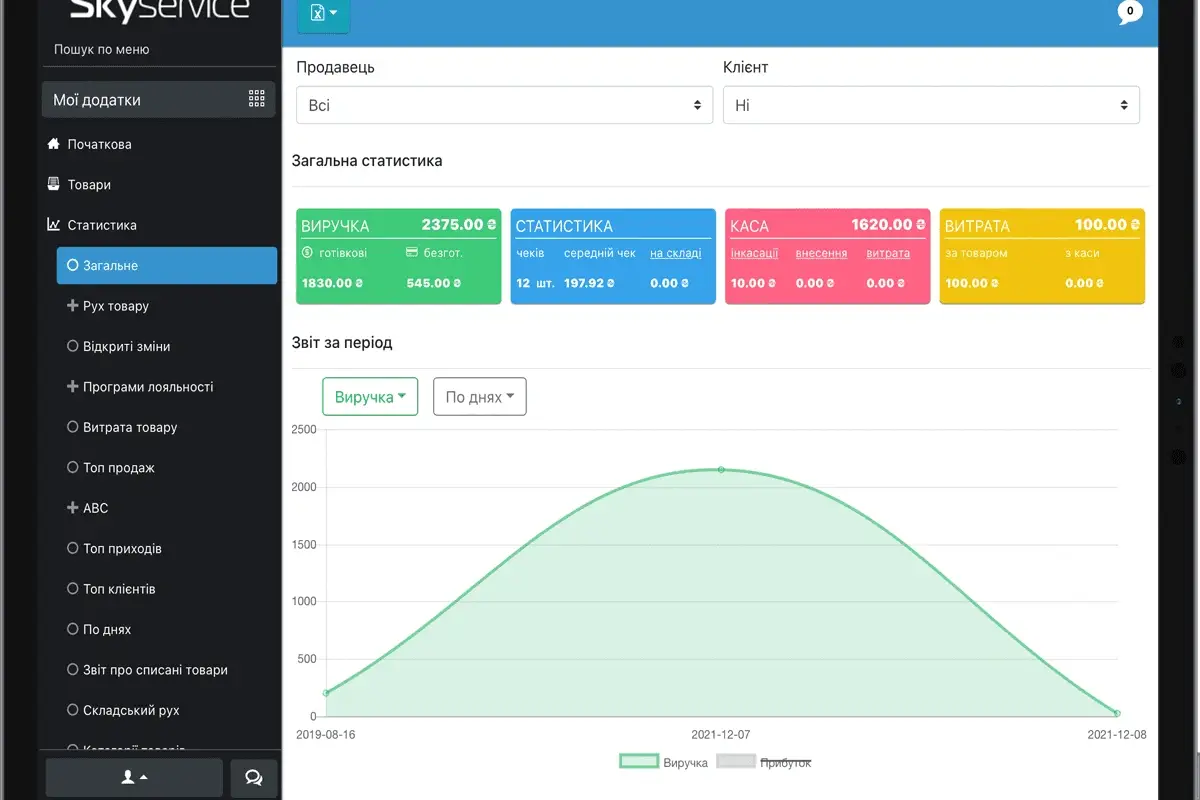Open the chat messages button in sidebar
1200x800 pixels.
pyautogui.click(x=253, y=777)
